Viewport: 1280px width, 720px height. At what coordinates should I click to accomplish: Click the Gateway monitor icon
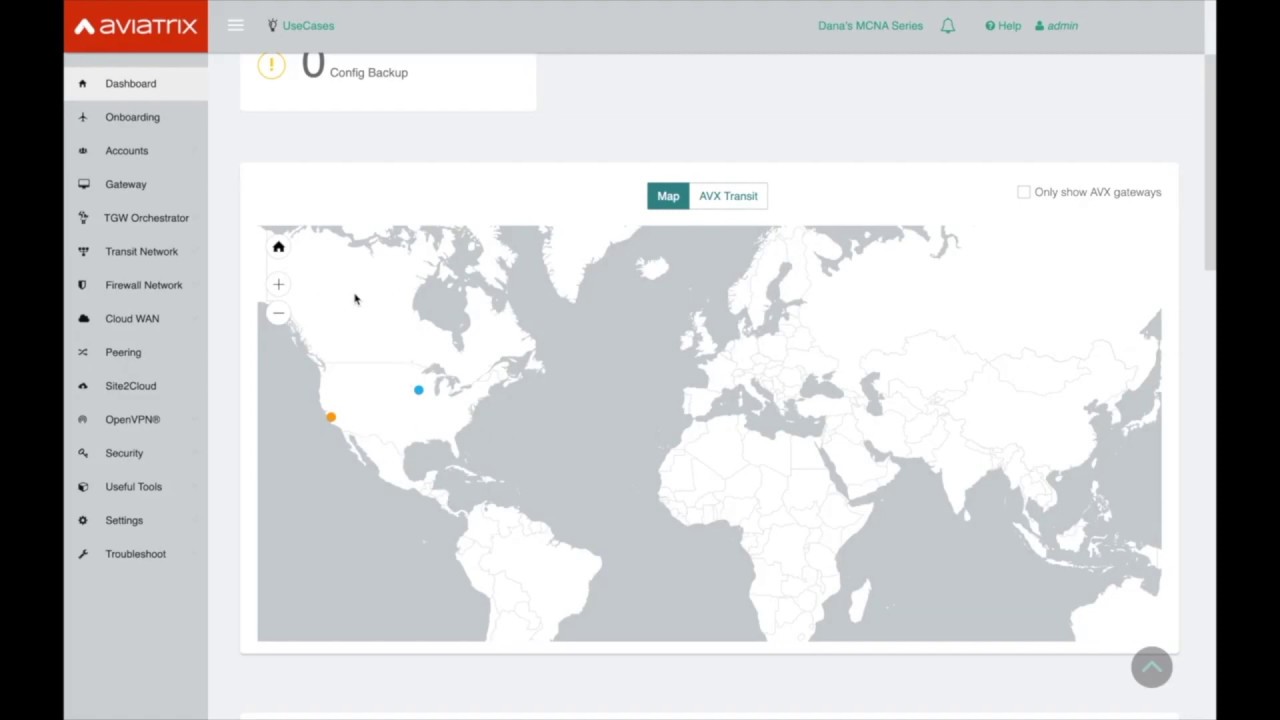(x=83, y=184)
